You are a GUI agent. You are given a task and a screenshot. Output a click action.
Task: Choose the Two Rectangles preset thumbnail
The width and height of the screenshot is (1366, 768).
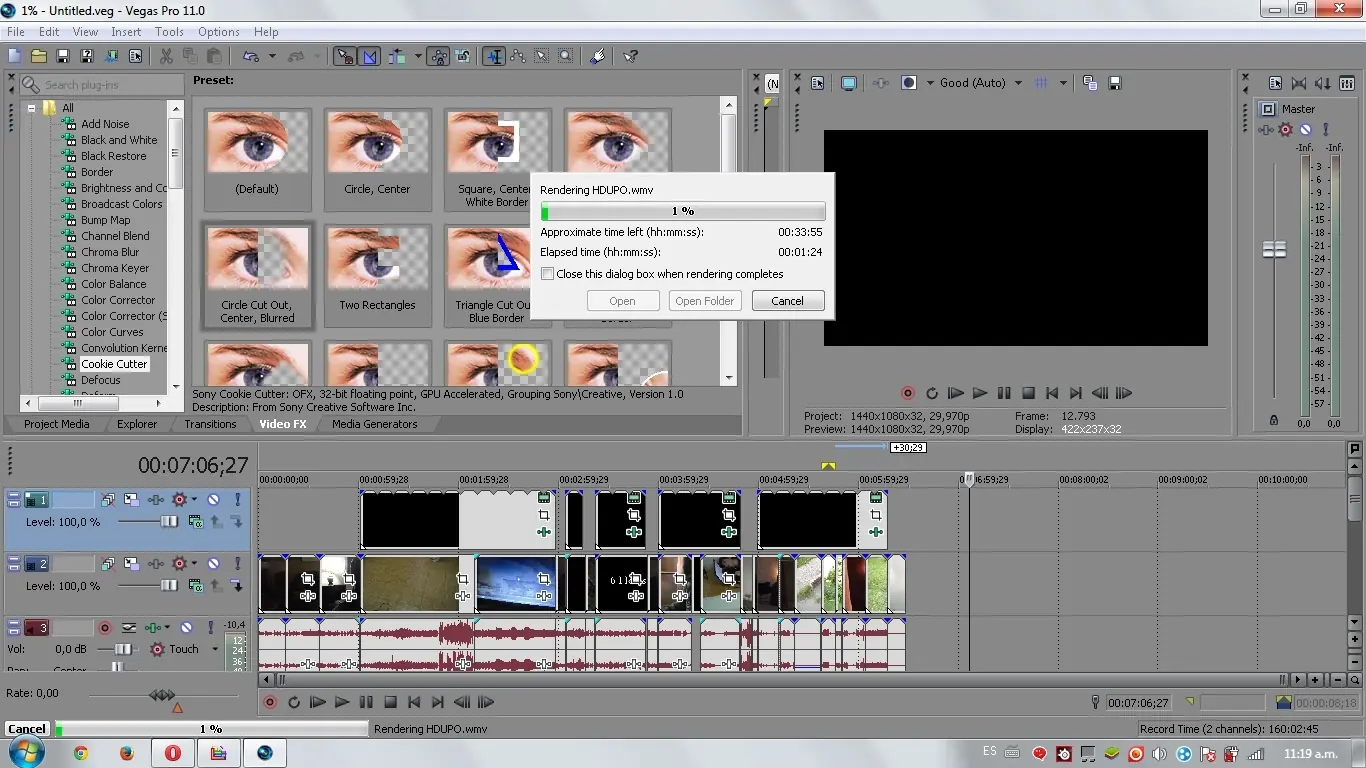[378, 275]
